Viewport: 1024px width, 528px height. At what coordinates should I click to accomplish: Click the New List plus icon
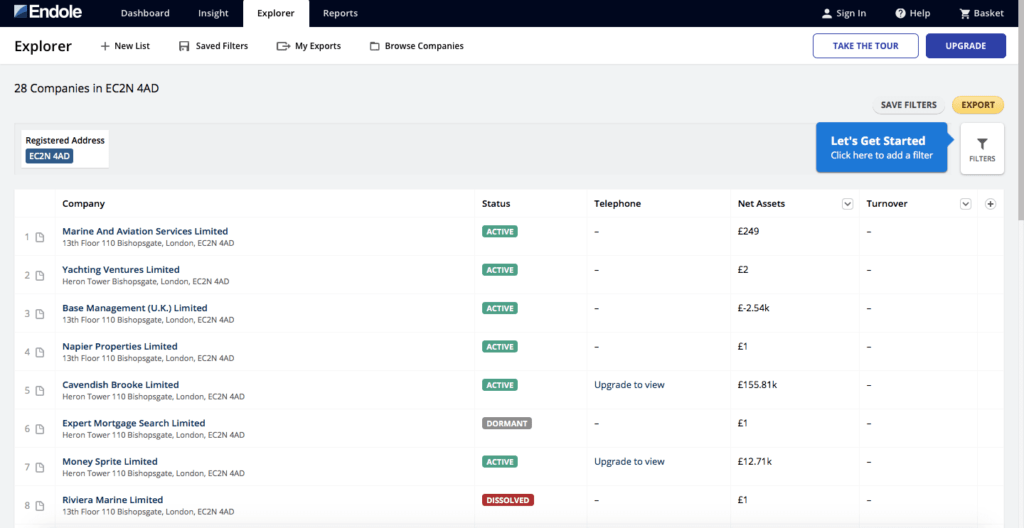pos(105,46)
